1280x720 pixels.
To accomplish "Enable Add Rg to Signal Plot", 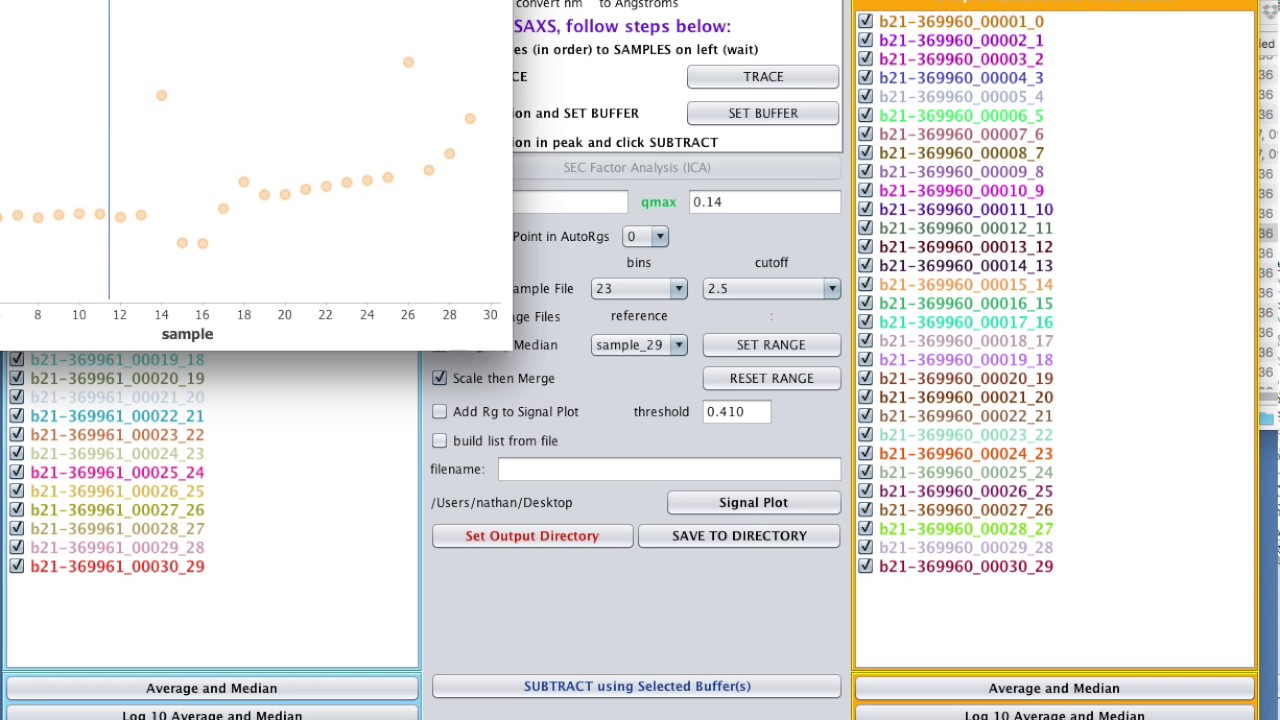I will click(x=440, y=412).
